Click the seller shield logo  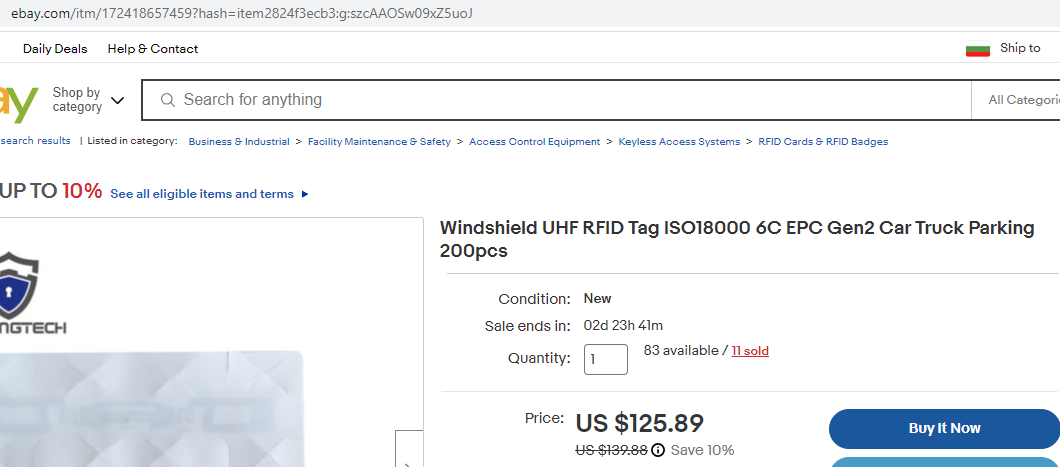pos(18,283)
